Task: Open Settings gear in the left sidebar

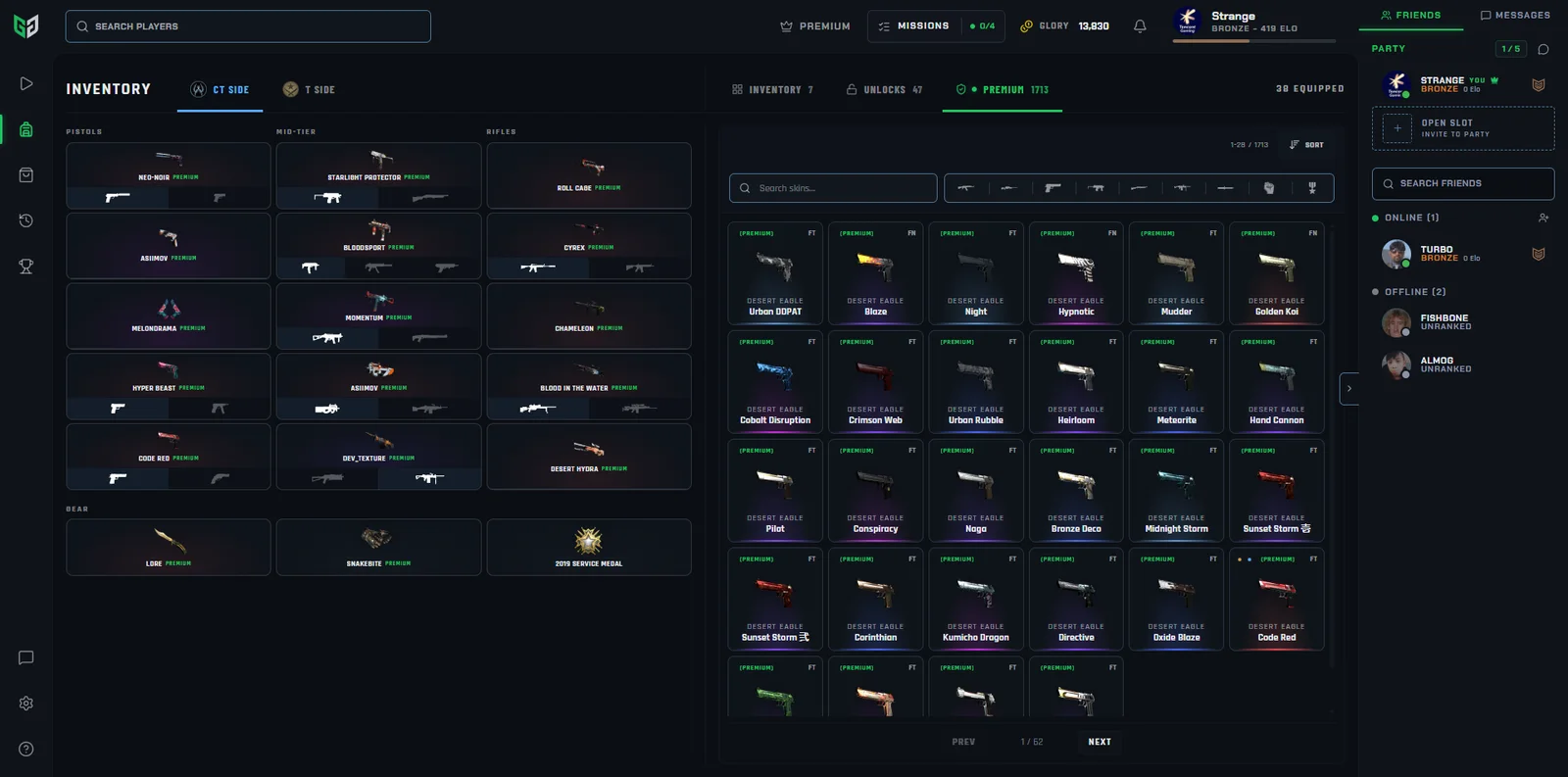Action: coord(26,704)
